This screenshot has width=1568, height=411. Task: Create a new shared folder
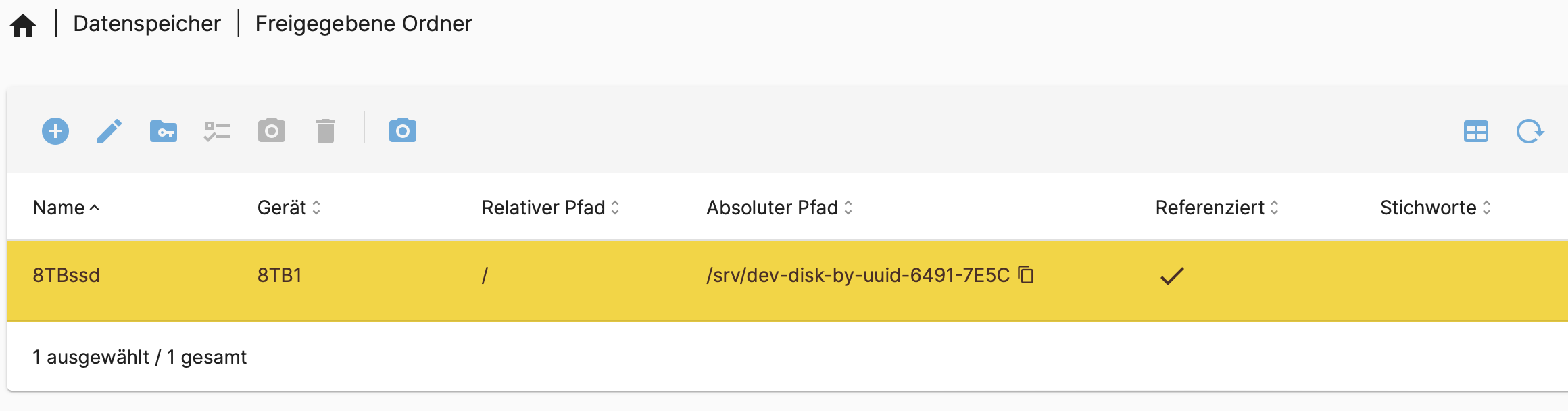point(55,131)
